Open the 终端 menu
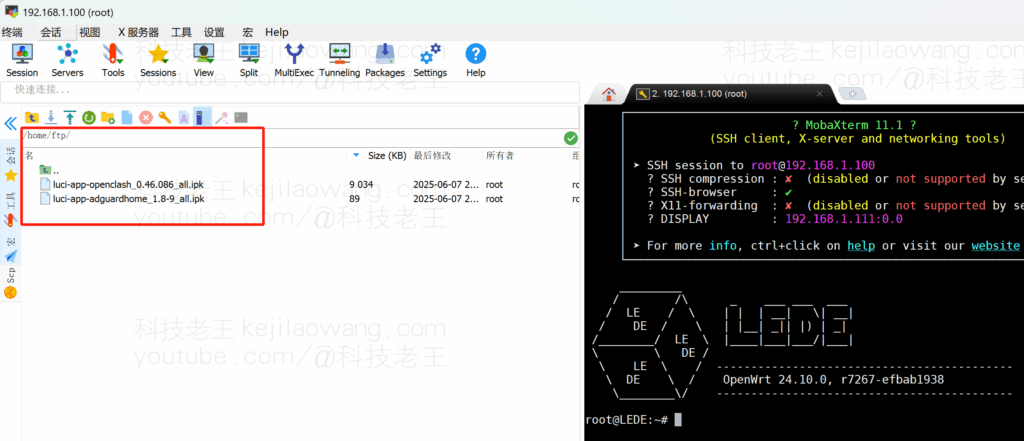 12,32
